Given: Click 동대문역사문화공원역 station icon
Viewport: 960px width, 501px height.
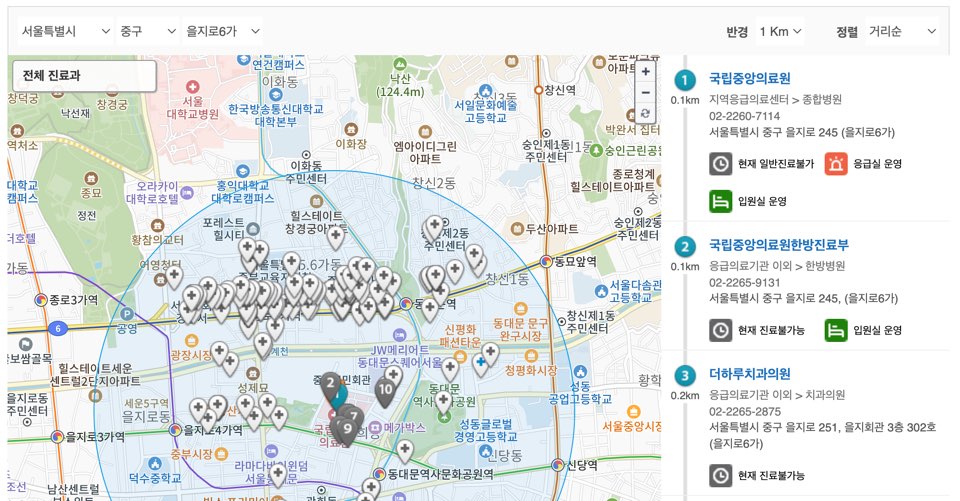Looking at the screenshot, I should point(380,474).
